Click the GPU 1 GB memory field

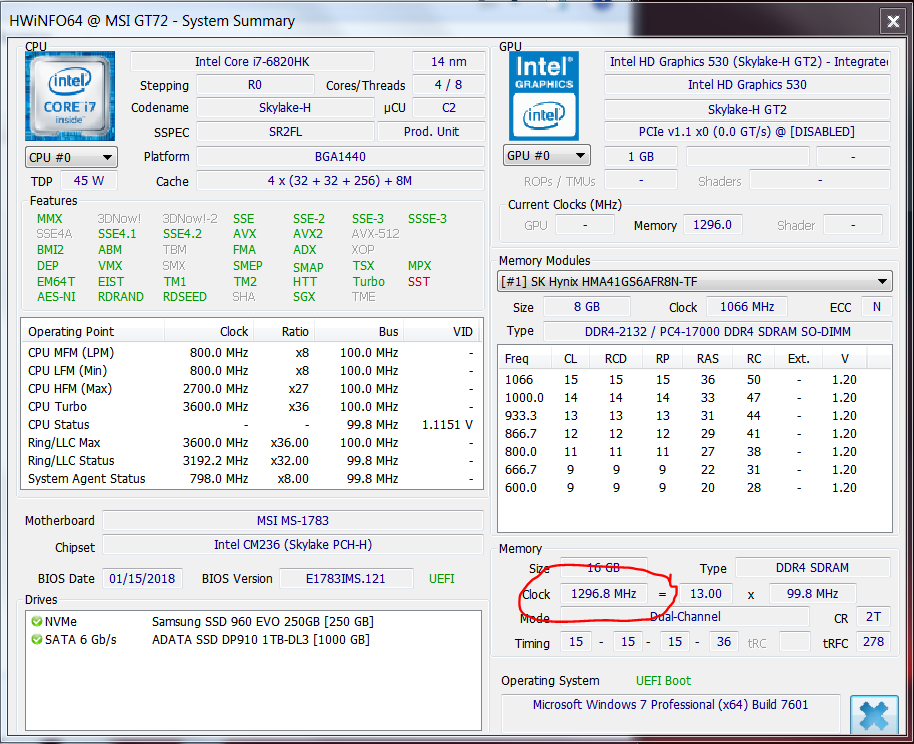tap(641, 157)
